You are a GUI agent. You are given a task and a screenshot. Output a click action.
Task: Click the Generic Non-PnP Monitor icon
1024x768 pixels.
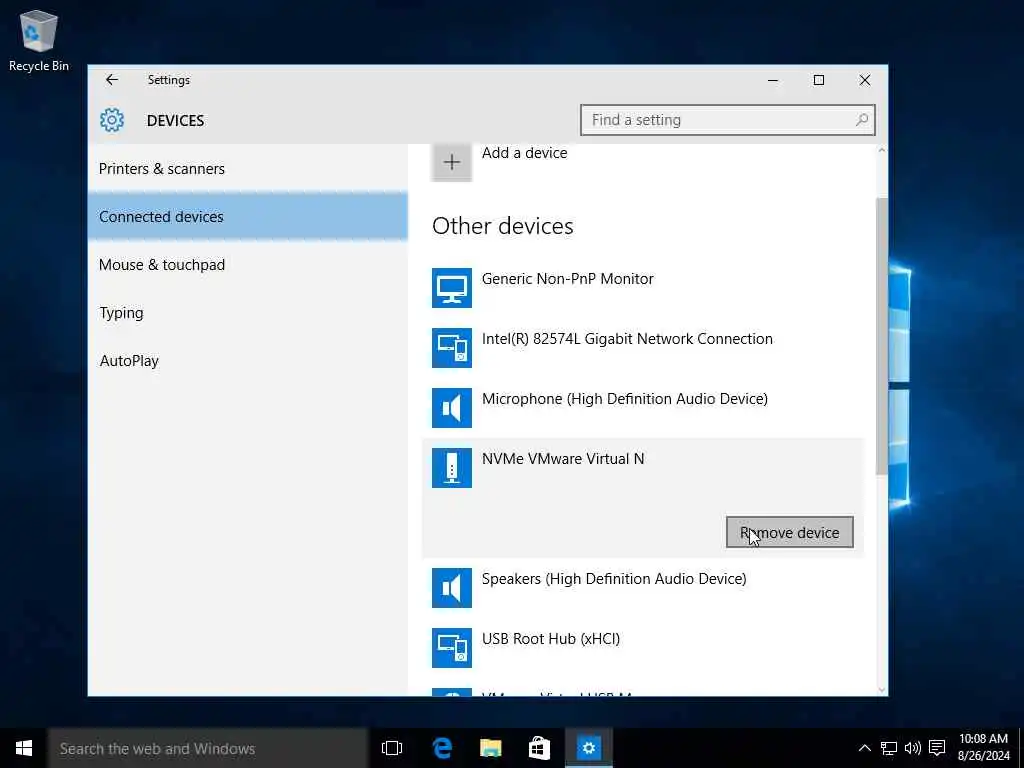coord(452,287)
